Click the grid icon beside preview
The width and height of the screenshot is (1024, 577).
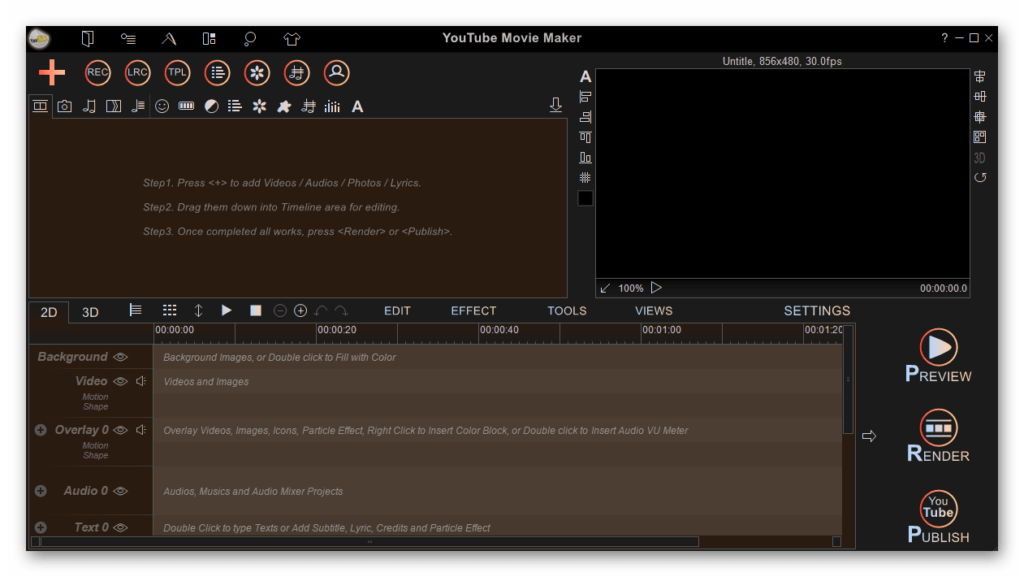585,178
